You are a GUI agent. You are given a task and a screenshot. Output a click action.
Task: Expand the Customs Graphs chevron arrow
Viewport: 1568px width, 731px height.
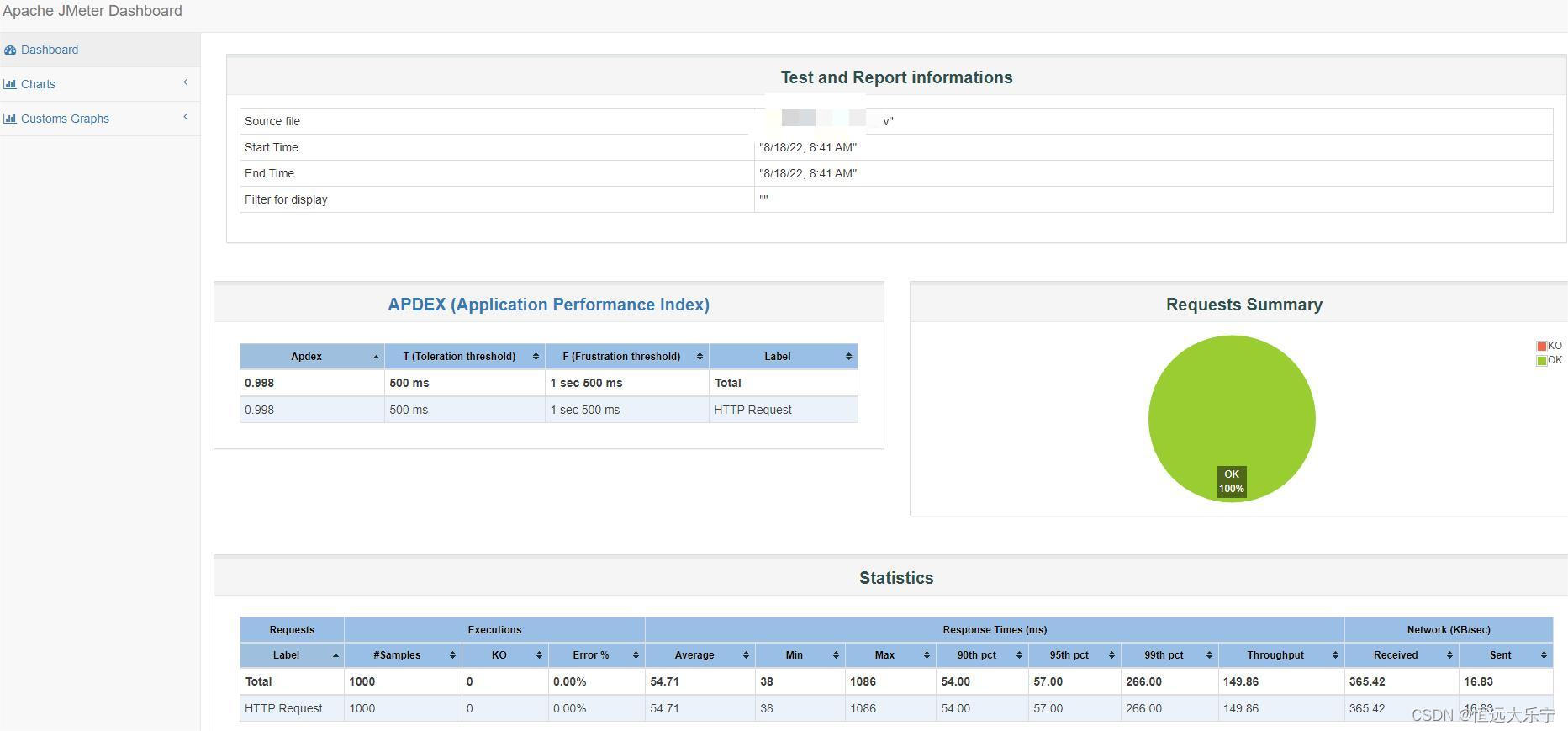pos(185,117)
